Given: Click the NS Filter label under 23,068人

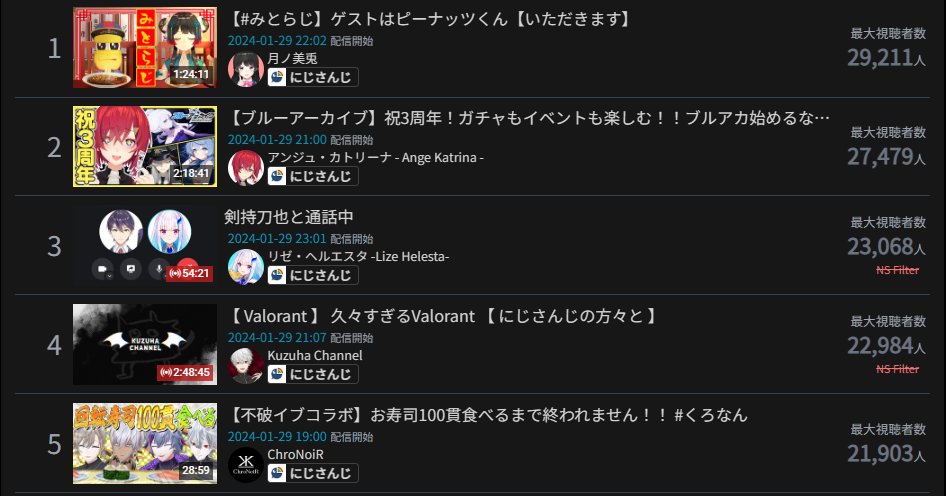Looking at the screenshot, I should coord(897,270).
